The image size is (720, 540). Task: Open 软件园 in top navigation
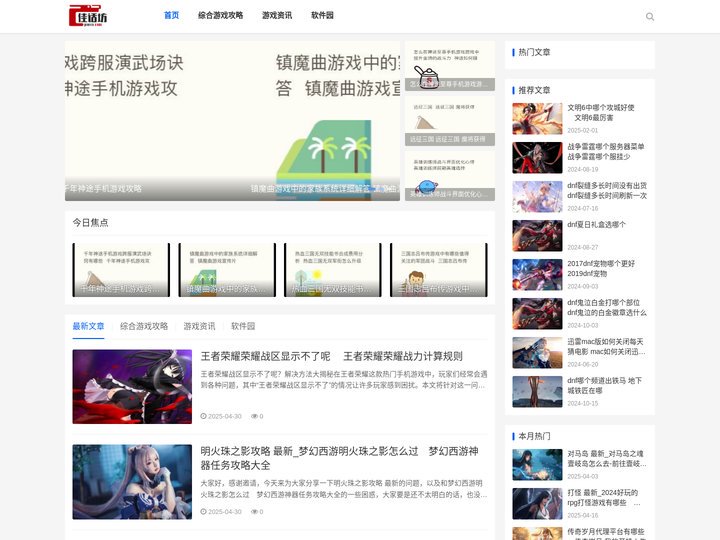(x=322, y=15)
